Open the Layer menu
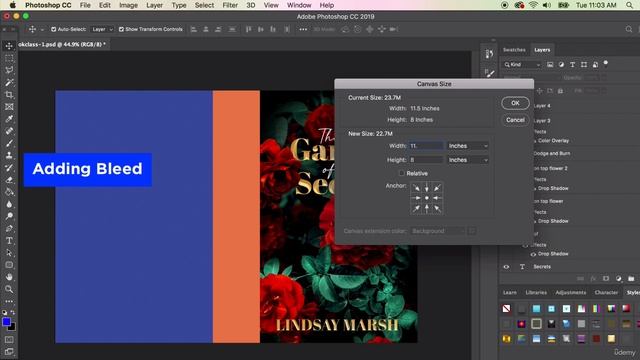Screen dimensions: 640x360 tap(154, 5)
